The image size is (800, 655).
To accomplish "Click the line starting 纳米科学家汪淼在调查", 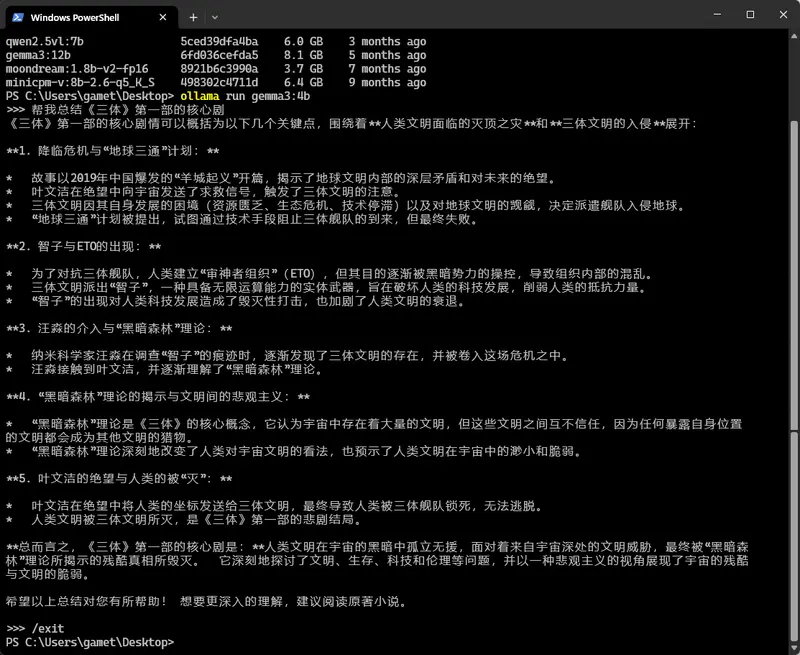I will pos(300,356).
